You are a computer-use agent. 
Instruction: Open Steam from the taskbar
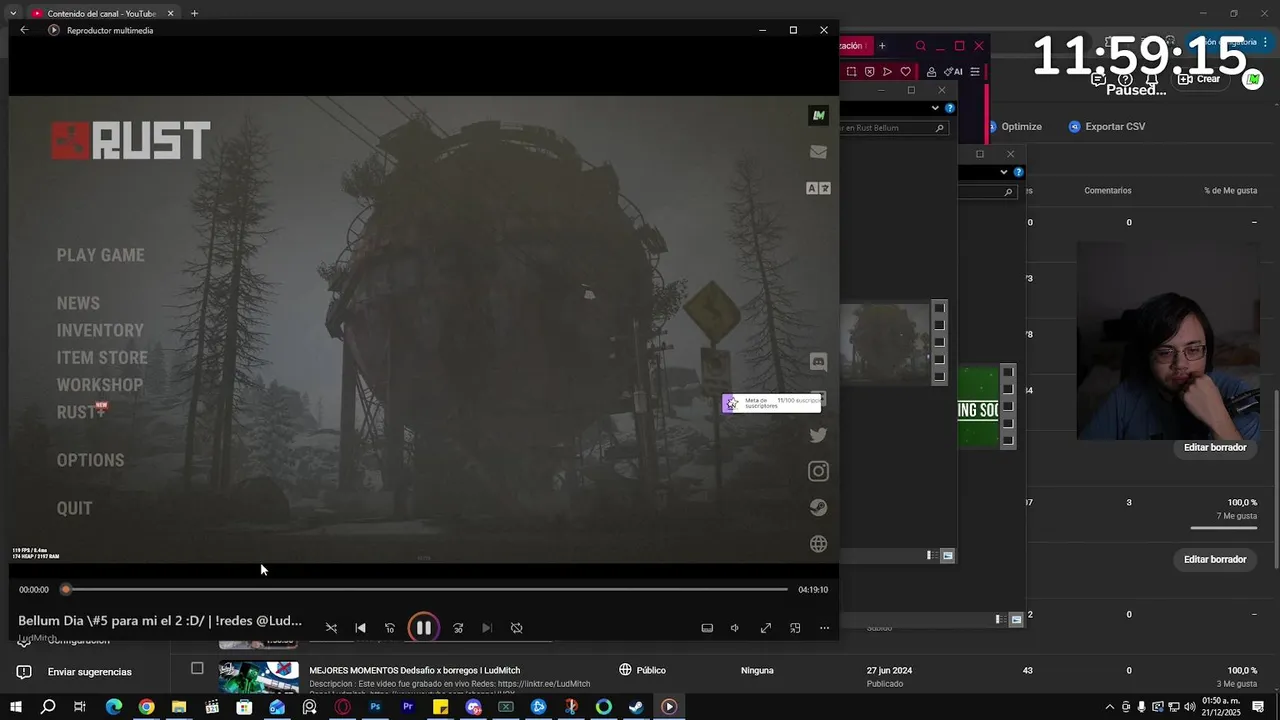[636, 707]
